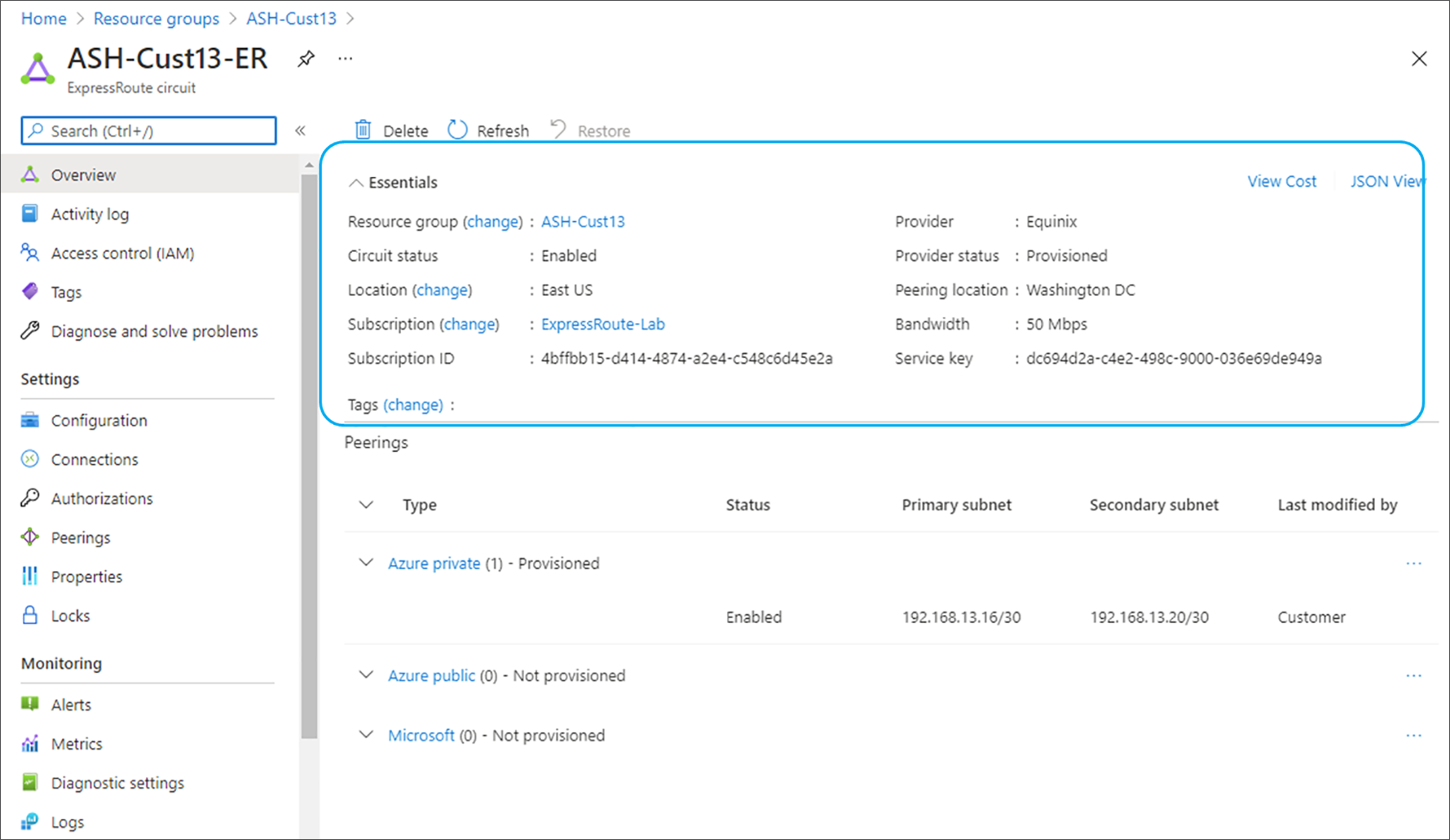Navigate to ASH-Cust13 breadcrumb
Screen dimensions: 1450x840
click(291, 19)
